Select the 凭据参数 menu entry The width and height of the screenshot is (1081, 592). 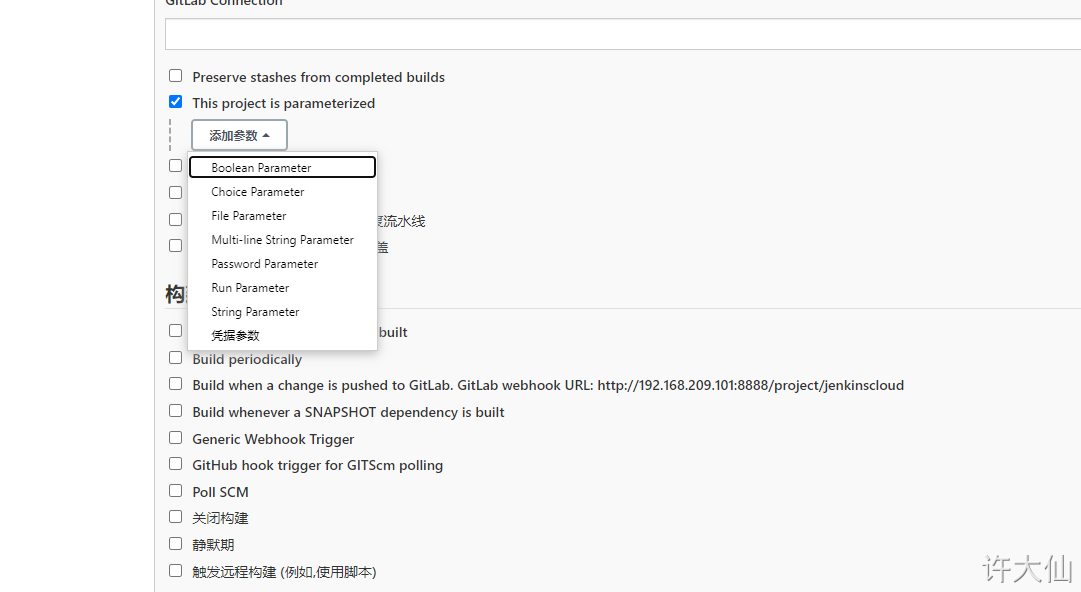[283, 336]
